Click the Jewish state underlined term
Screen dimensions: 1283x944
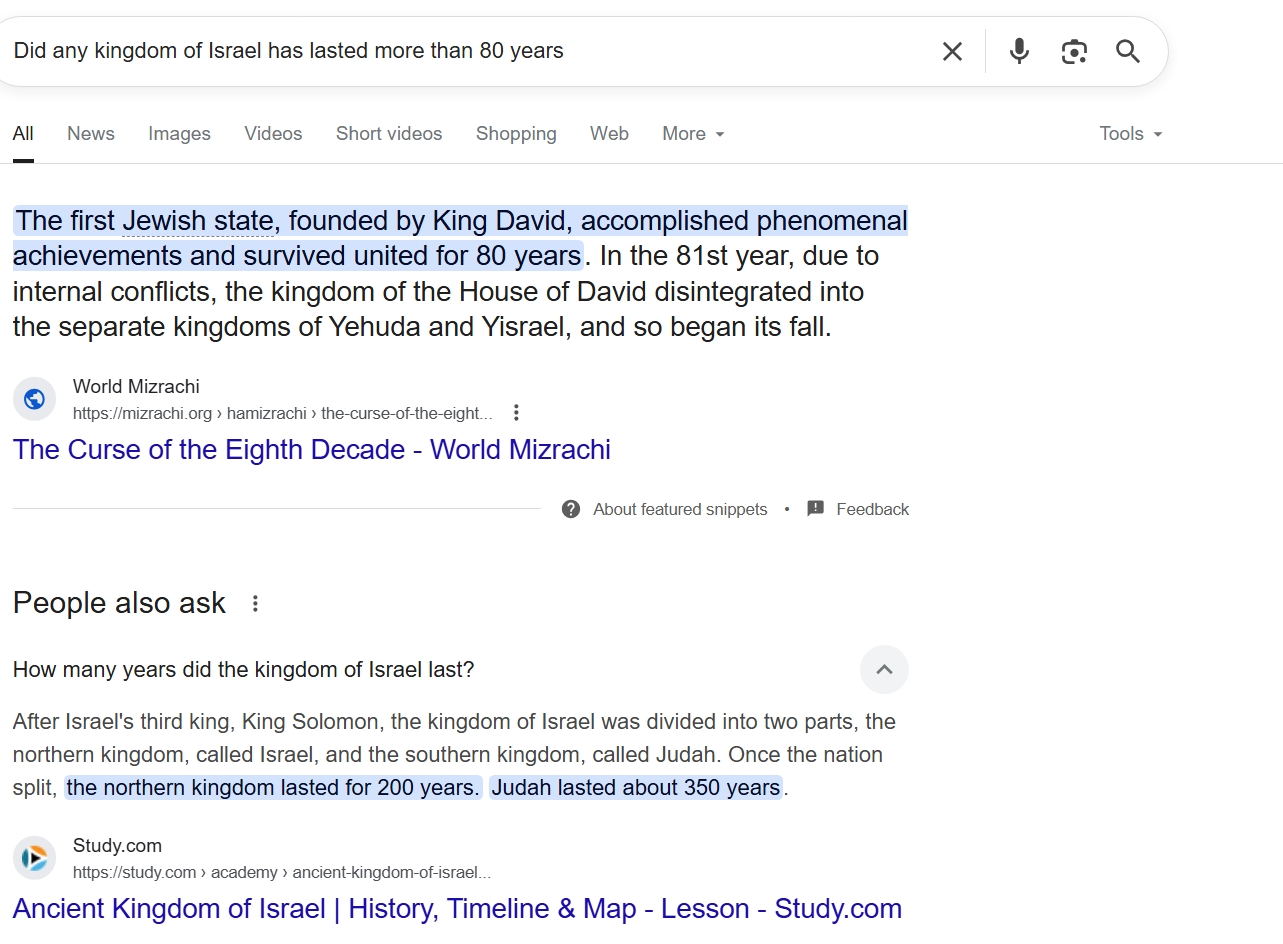198,221
